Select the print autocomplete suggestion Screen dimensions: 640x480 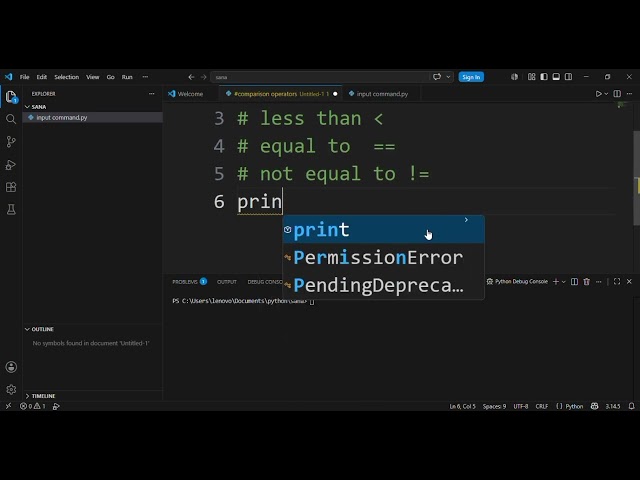pyautogui.click(x=384, y=230)
